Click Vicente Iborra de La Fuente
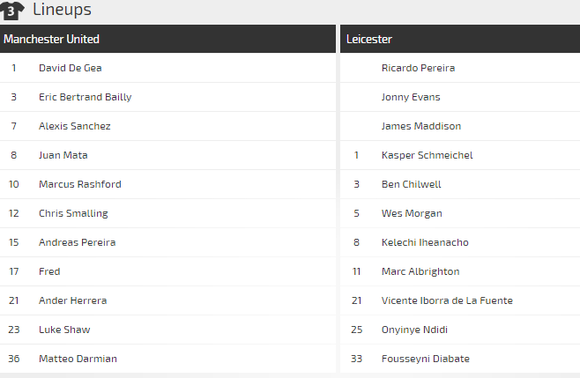 point(447,301)
